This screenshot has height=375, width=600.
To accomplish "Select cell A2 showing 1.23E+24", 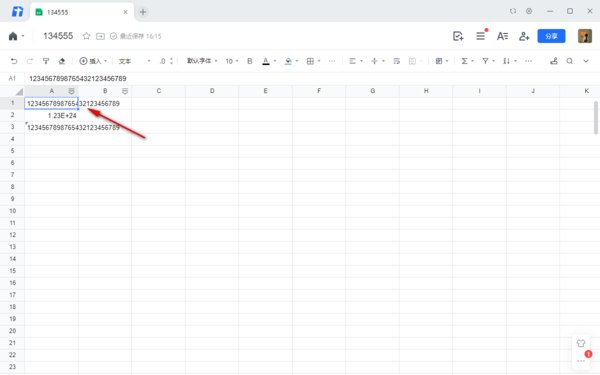I will pyautogui.click(x=52, y=116).
